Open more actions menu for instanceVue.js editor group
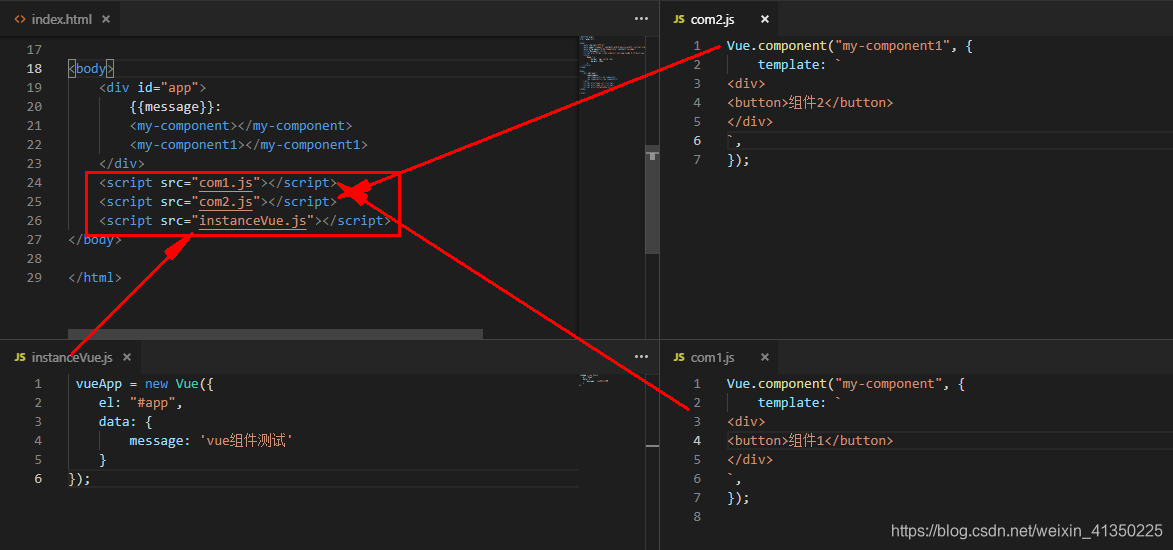The height and width of the screenshot is (550, 1173). click(x=641, y=357)
